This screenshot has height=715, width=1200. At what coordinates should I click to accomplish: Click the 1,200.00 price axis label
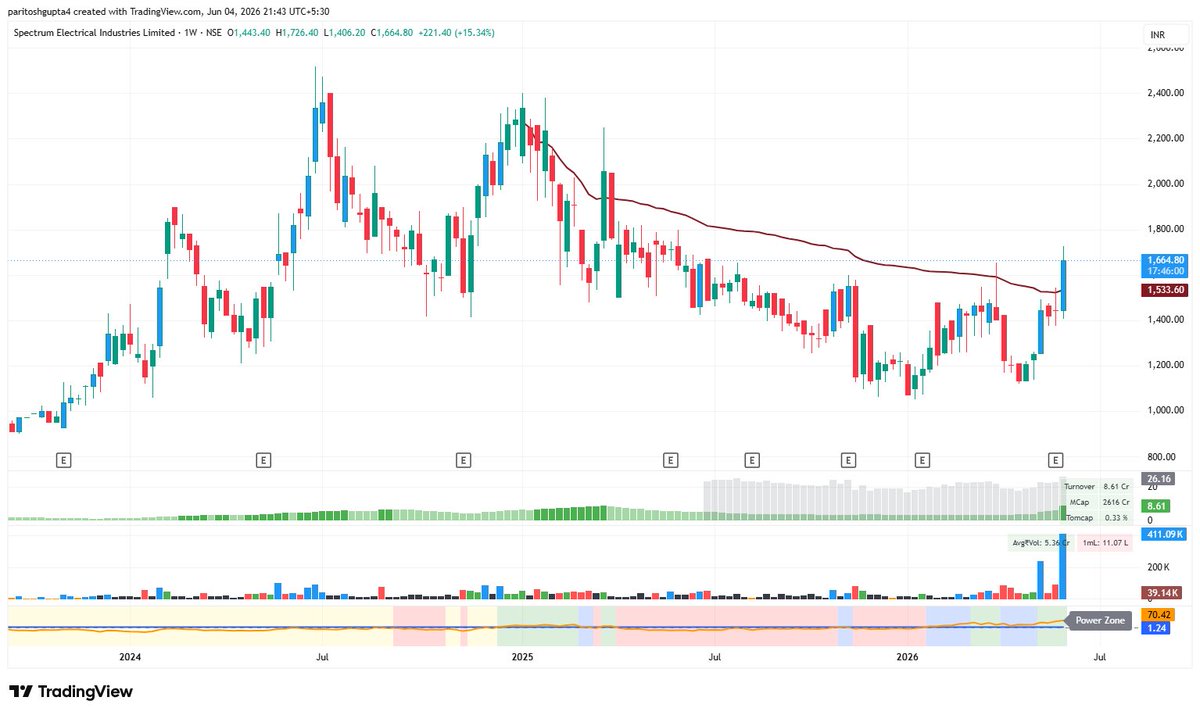[x=1165, y=365]
